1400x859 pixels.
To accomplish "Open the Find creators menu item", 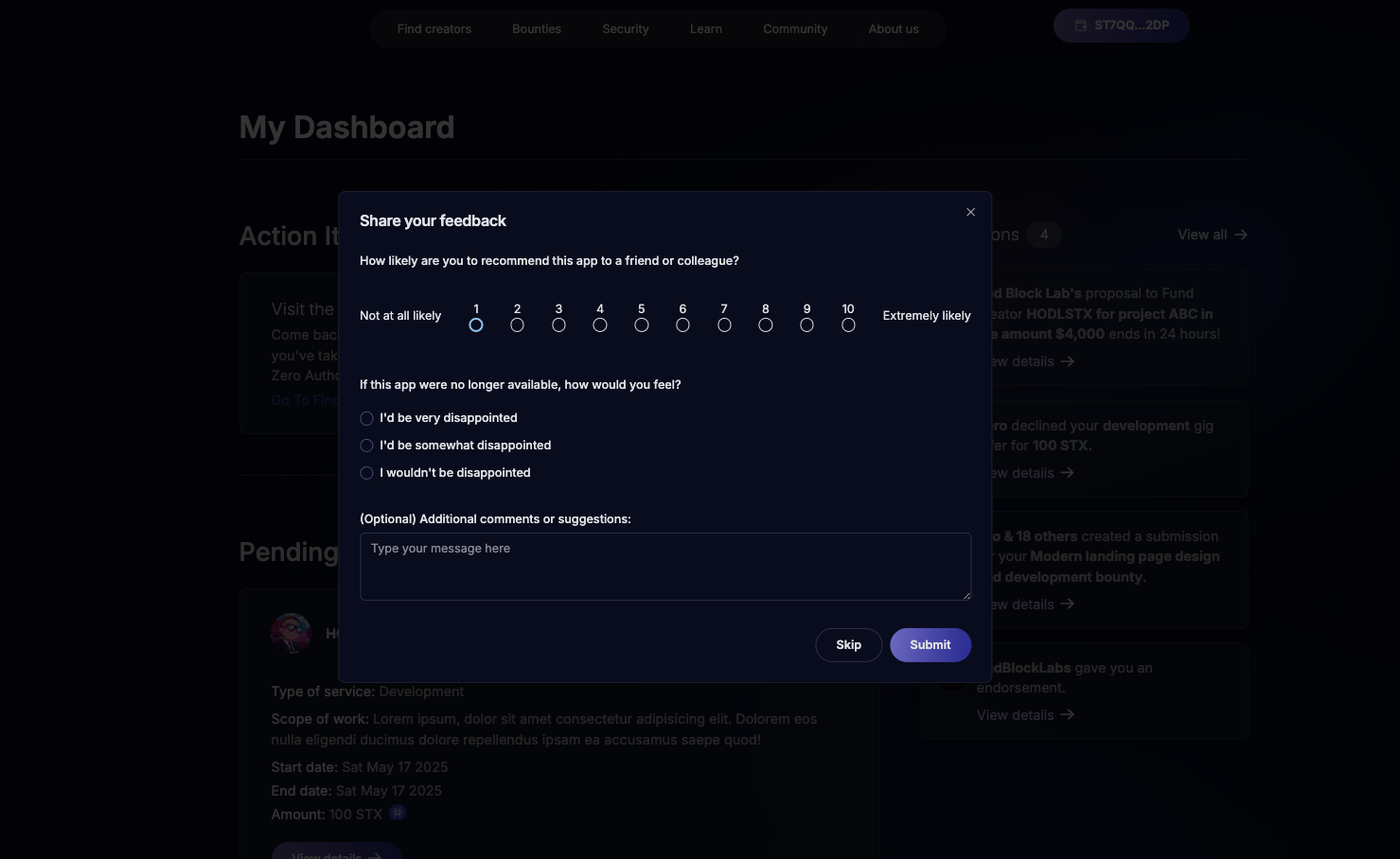I will point(434,29).
